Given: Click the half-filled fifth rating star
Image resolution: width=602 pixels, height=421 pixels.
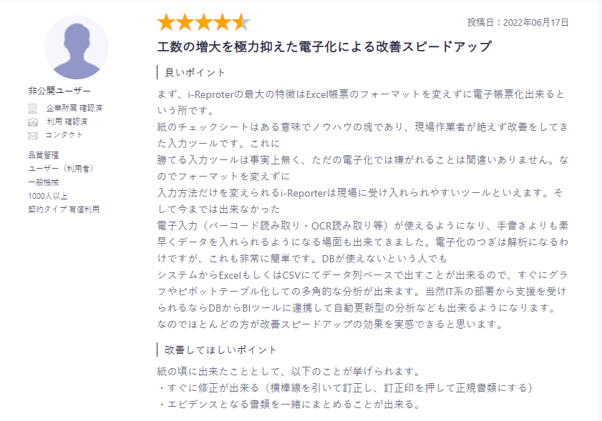Looking at the screenshot, I should tap(241, 22).
